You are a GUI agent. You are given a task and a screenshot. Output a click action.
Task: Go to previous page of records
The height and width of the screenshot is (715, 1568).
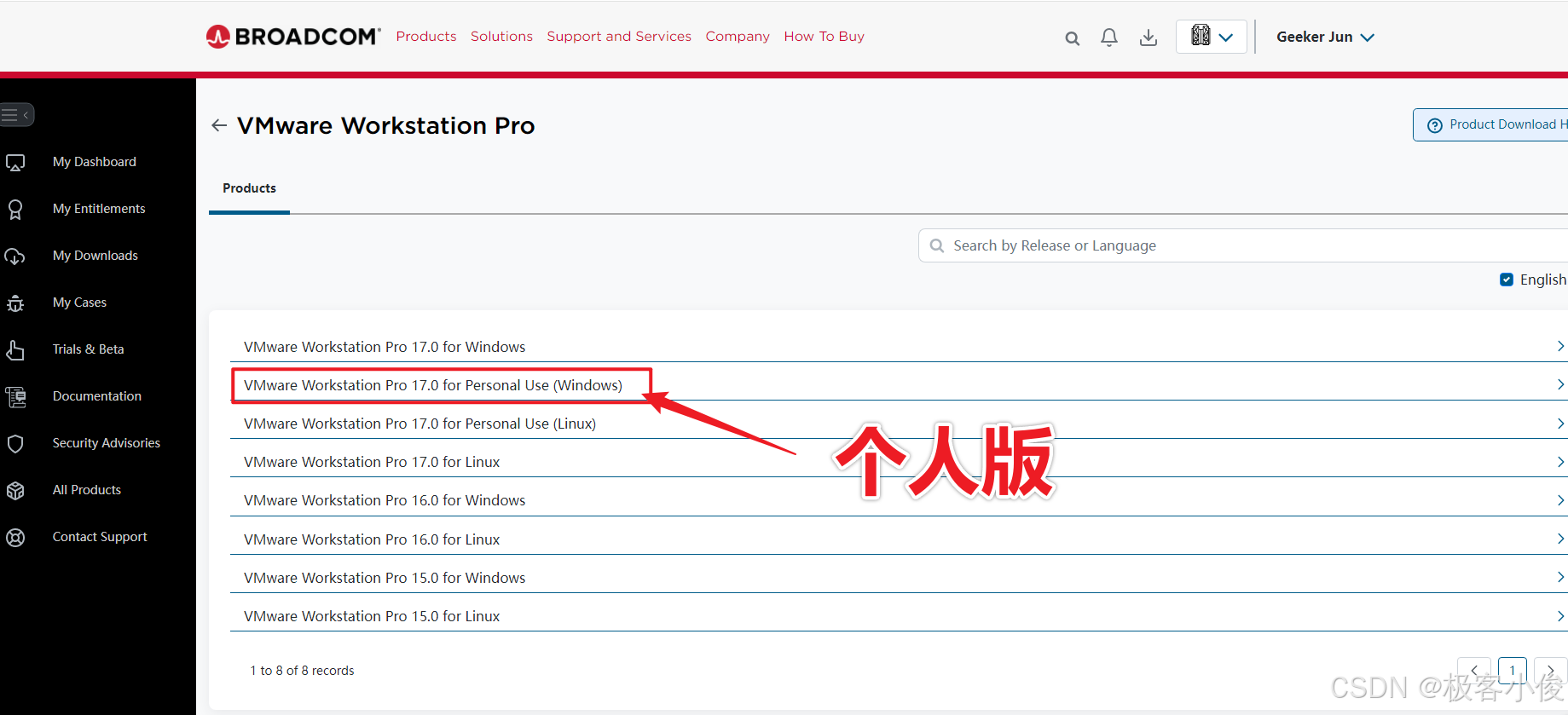pyautogui.click(x=1474, y=671)
